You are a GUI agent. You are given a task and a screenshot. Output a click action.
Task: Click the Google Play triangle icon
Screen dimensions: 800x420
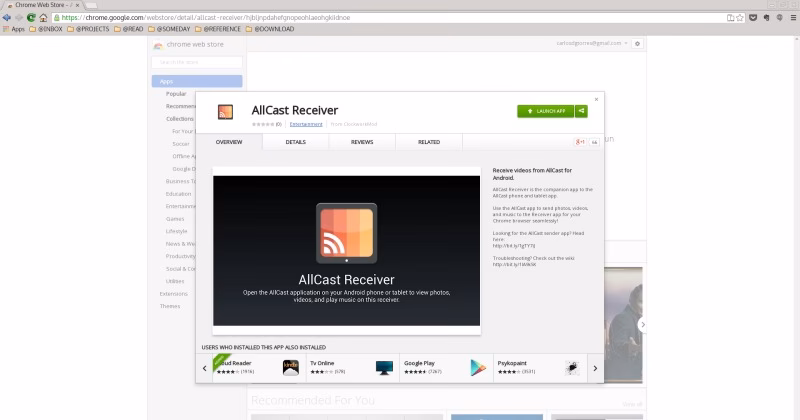pos(478,367)
